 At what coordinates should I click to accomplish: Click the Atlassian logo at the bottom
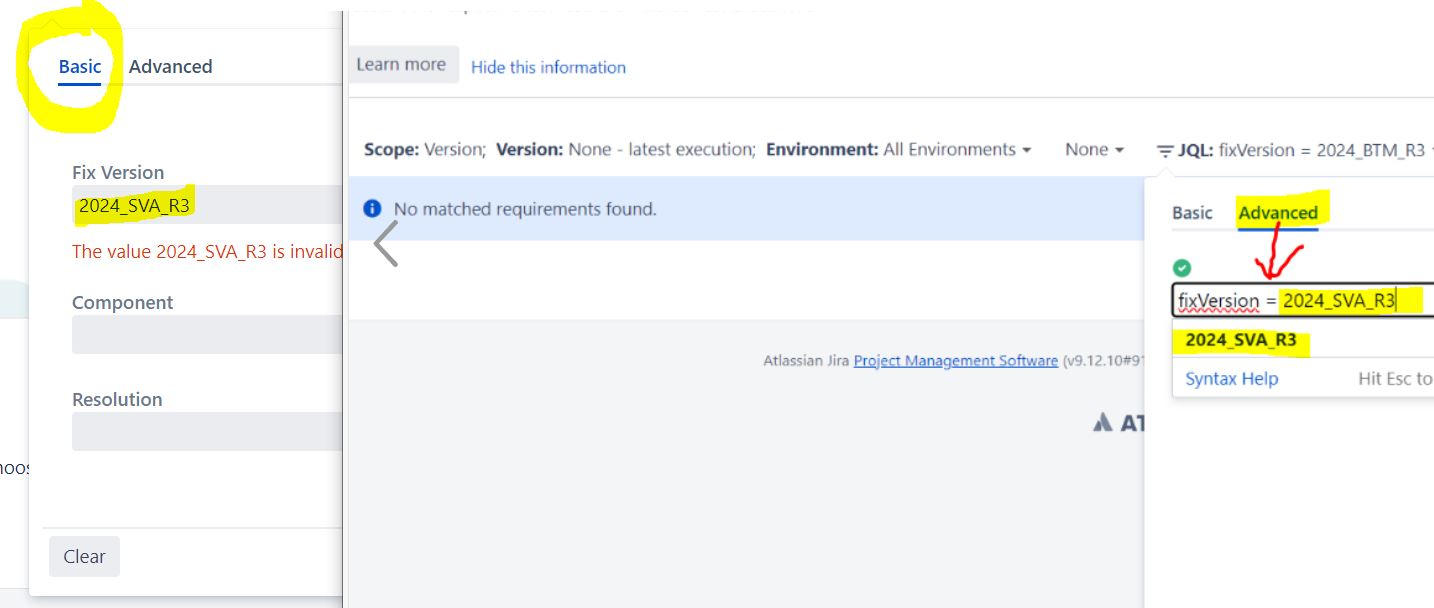point(1102,422)
